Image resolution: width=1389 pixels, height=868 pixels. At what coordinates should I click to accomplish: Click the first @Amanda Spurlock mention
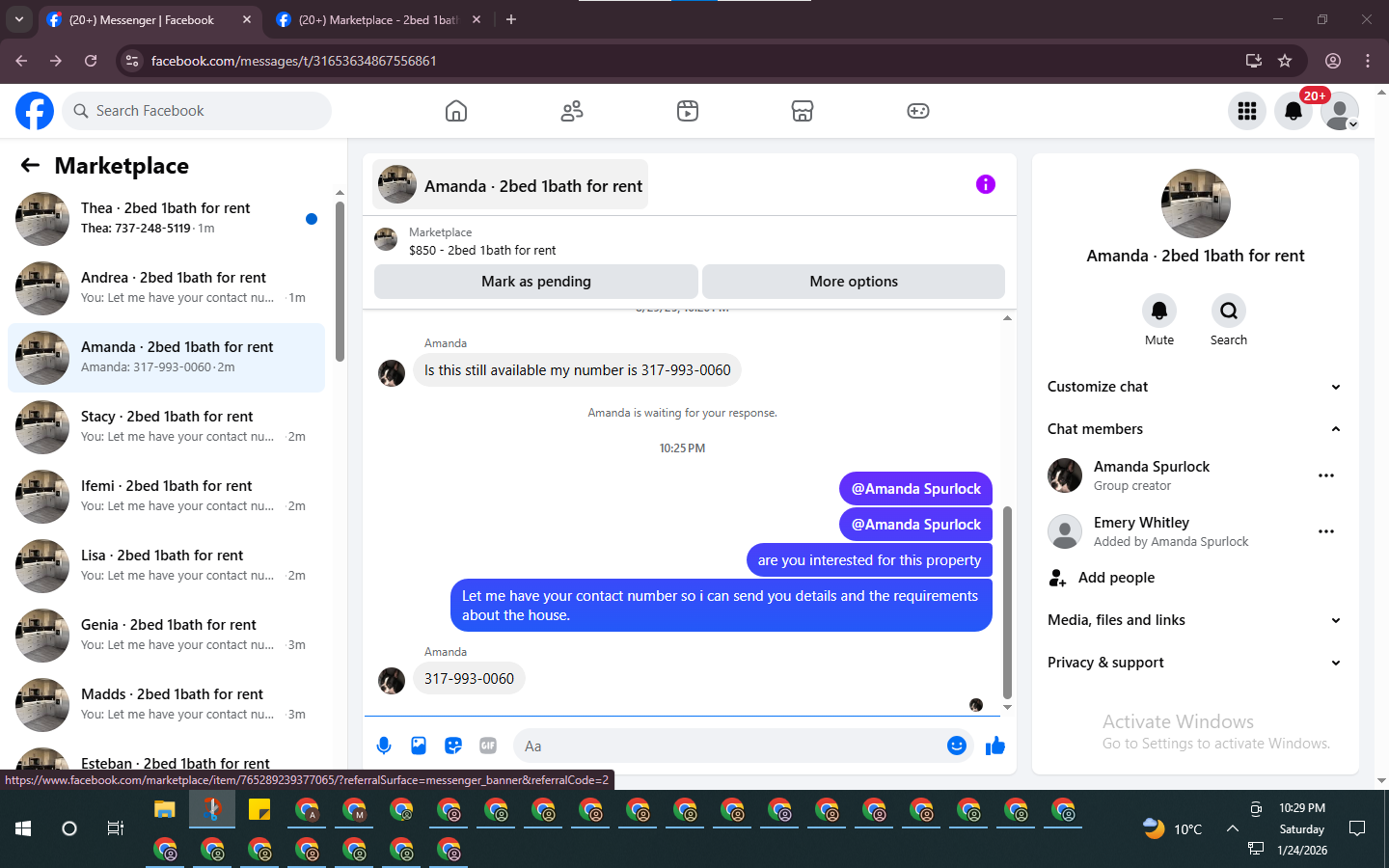click(x=916, y=489)
